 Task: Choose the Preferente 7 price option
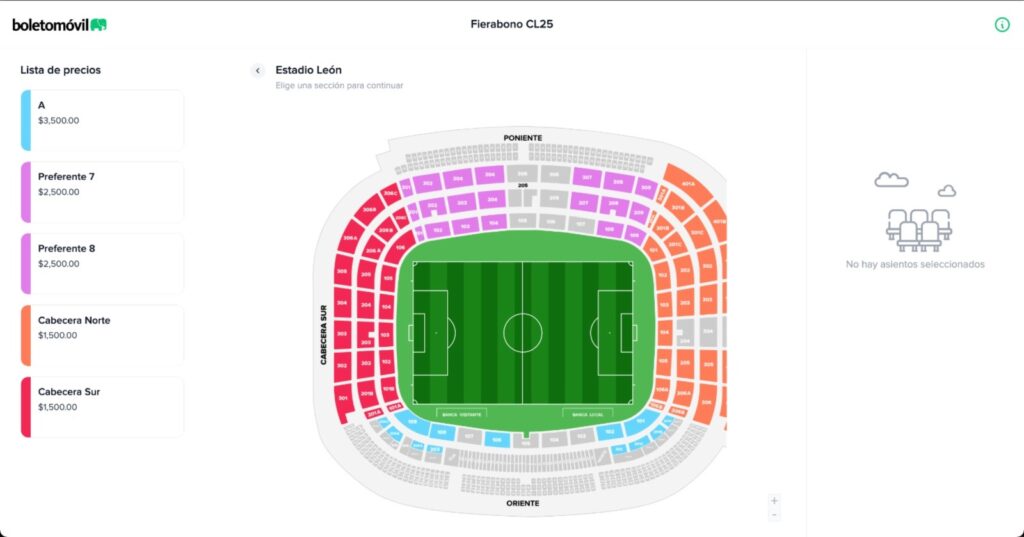102,192
